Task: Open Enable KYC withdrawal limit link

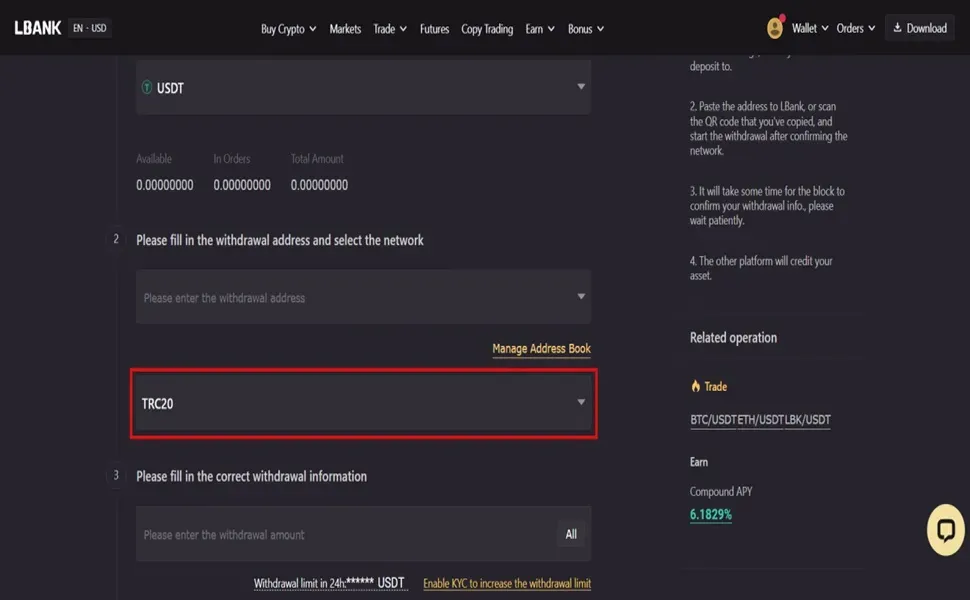Action: pyautogui.click(x=507, y=583)
